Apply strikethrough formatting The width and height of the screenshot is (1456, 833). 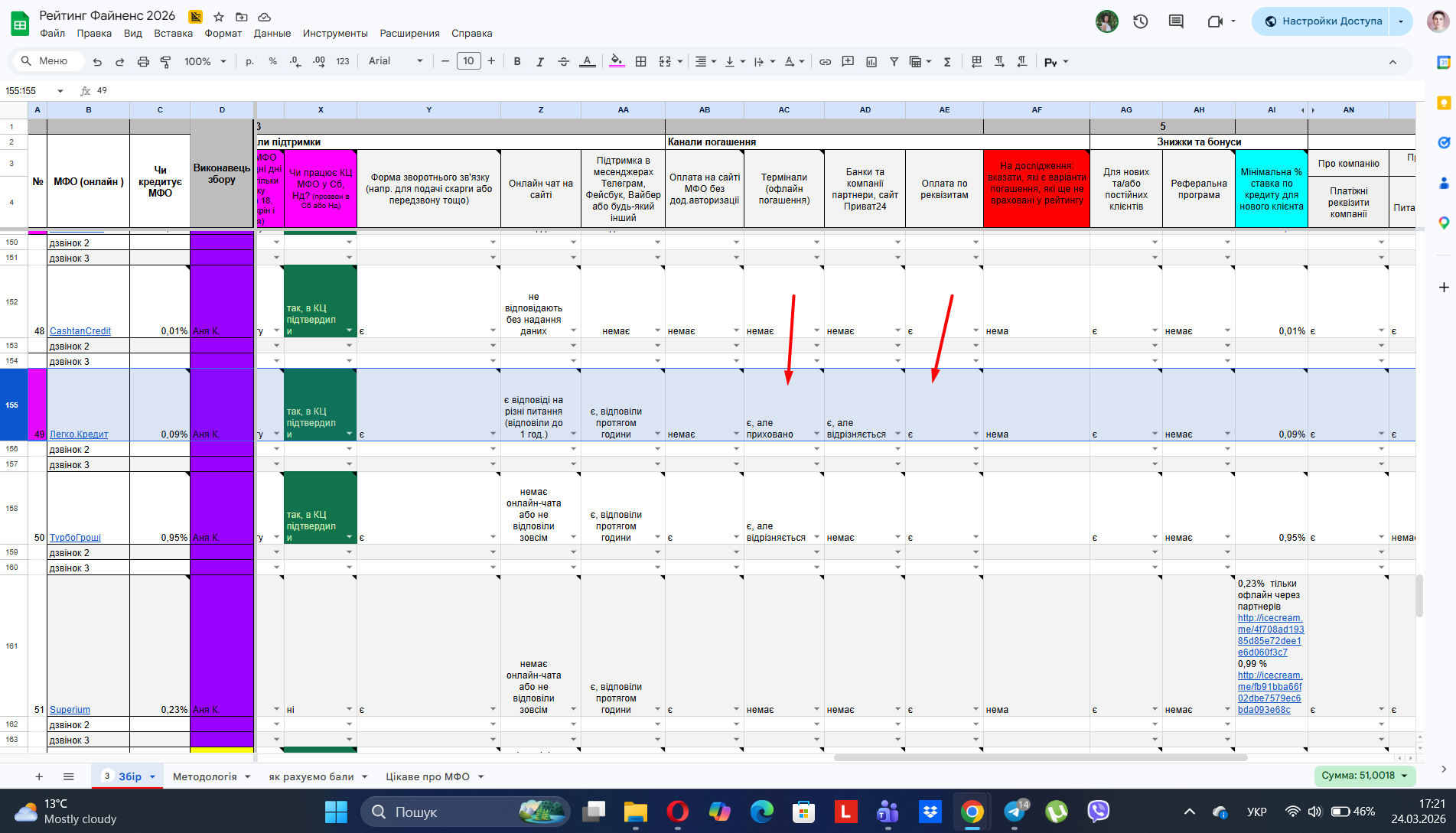pos(564,62)
